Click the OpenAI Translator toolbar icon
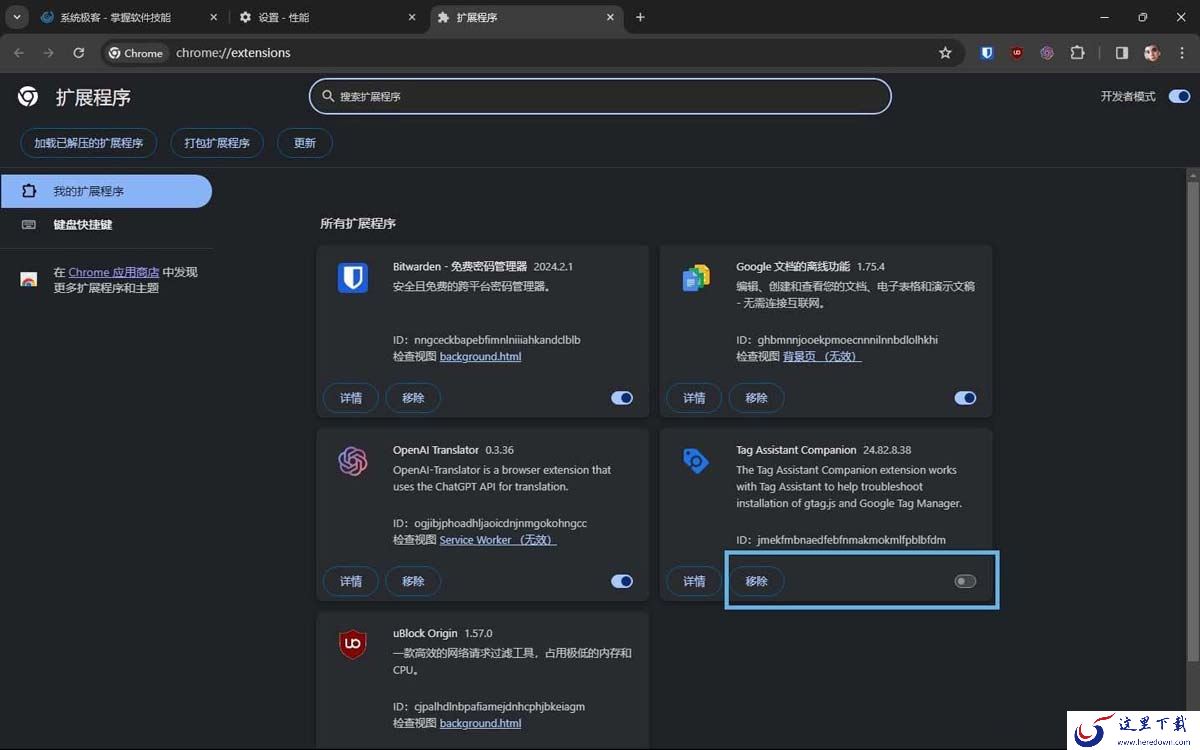 coord(1047,53)
